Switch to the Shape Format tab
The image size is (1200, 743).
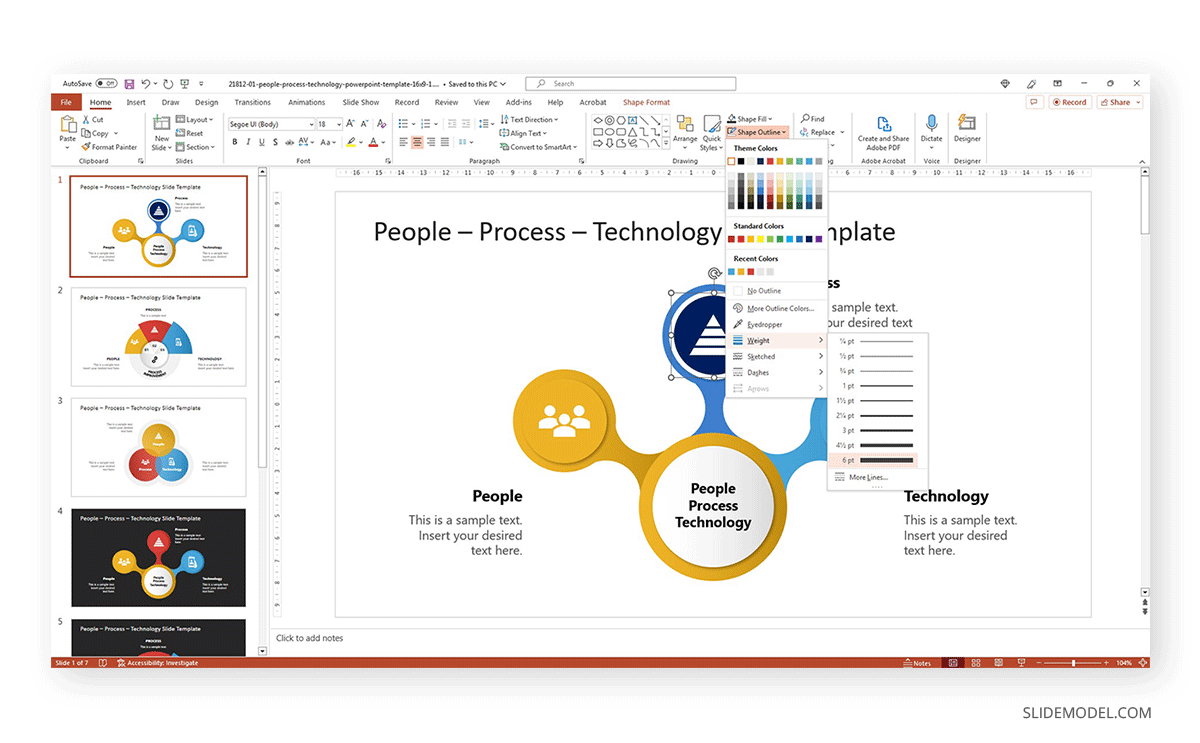646,101
